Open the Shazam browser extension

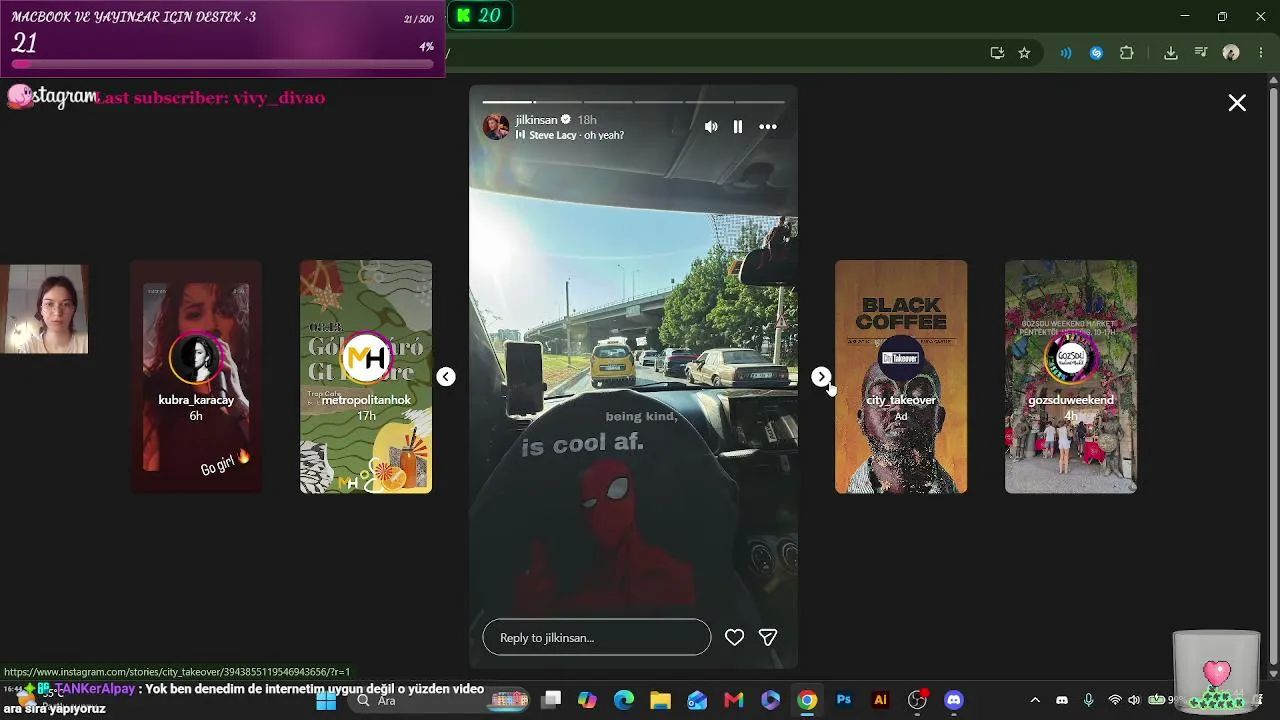(1096, 53)
